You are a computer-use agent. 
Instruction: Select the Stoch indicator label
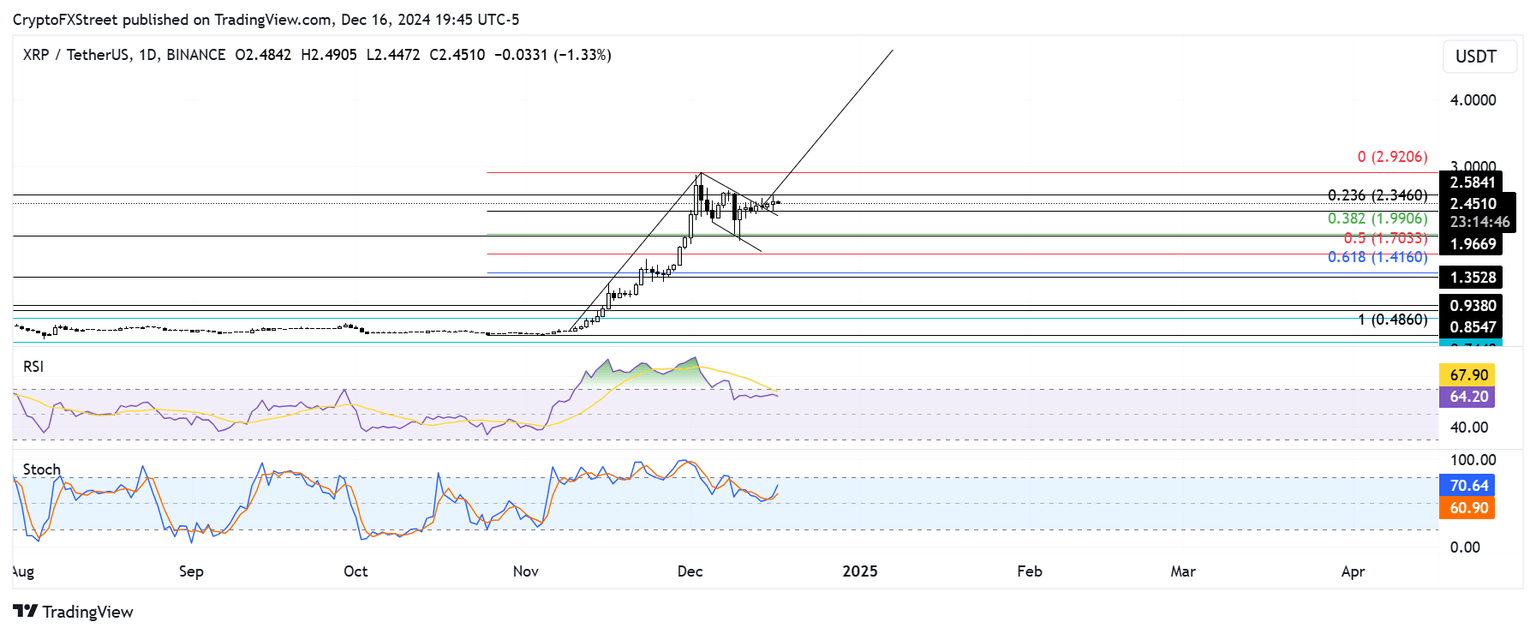coord(41,469)
